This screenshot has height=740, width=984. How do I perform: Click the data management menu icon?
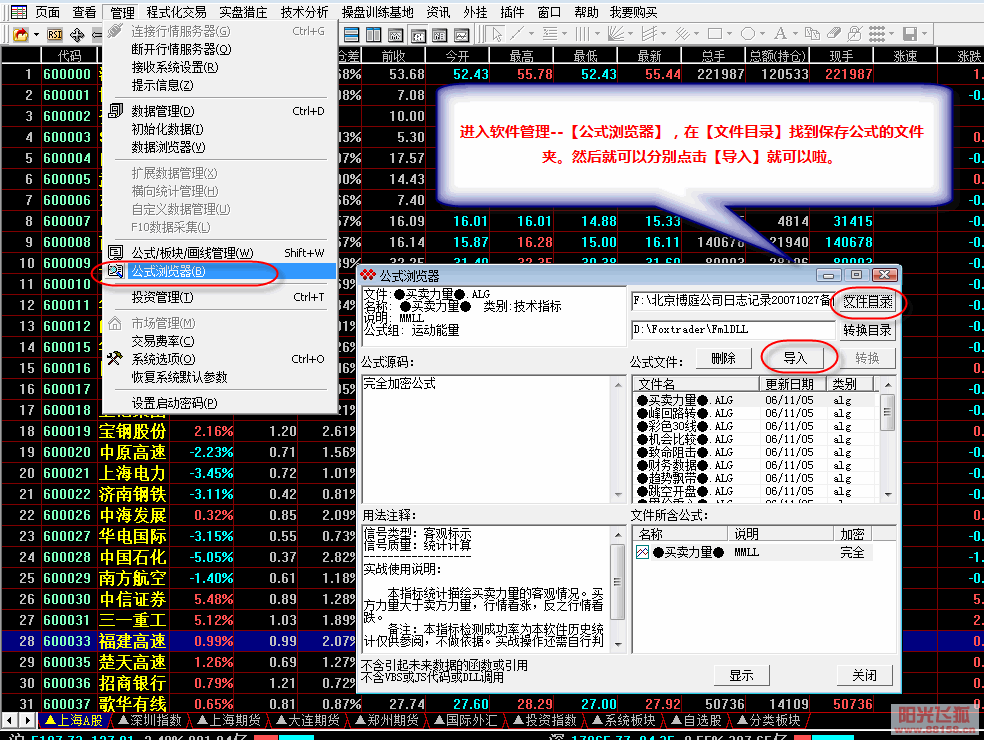[115, 111]
